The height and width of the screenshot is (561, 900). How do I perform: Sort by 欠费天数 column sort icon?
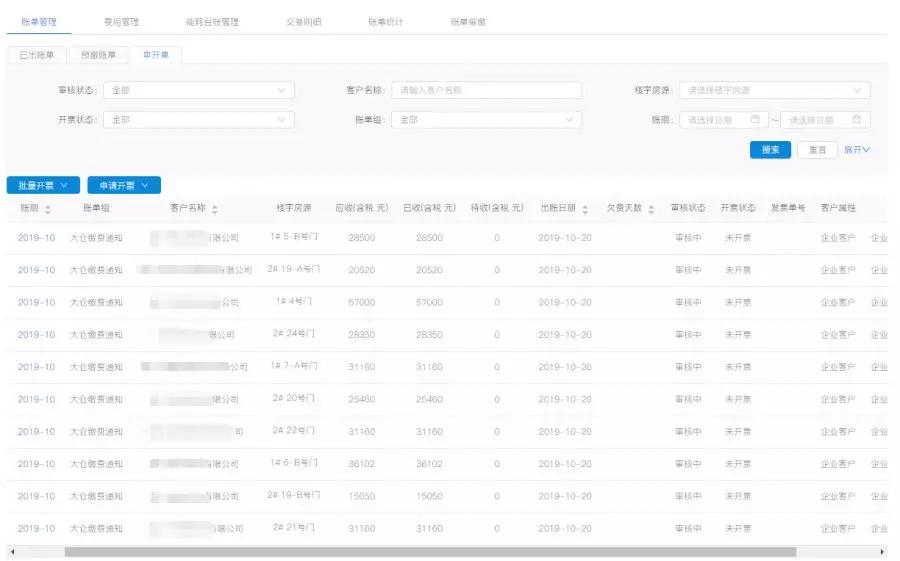click(652, 209)
